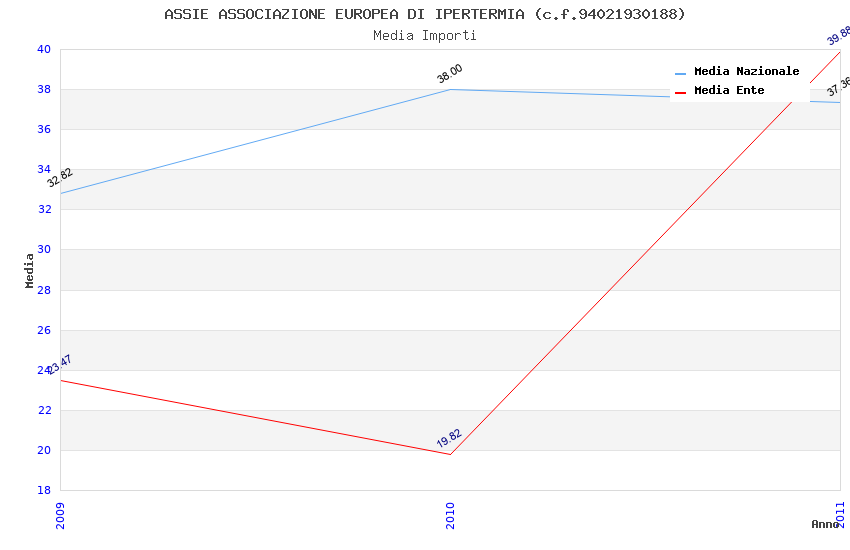Click the Anno x-axis title
The height and width of the screenshot is (550, 850).
point(825,524)
